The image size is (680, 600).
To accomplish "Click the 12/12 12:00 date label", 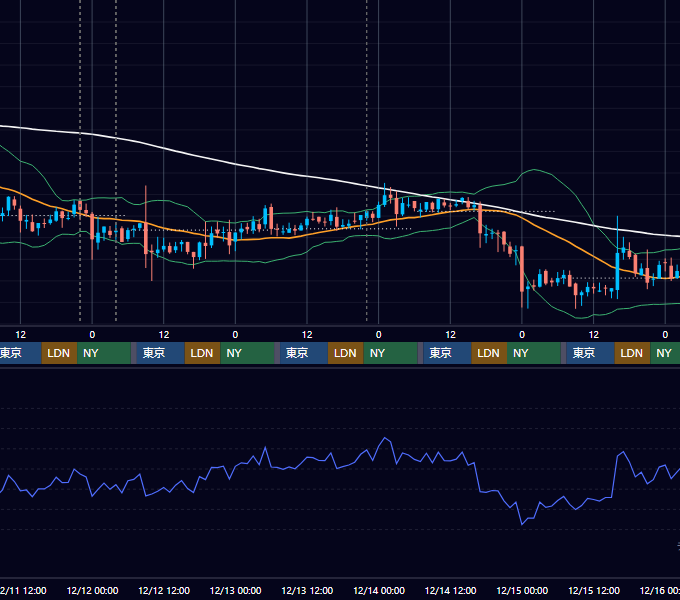I will point(164,590).
